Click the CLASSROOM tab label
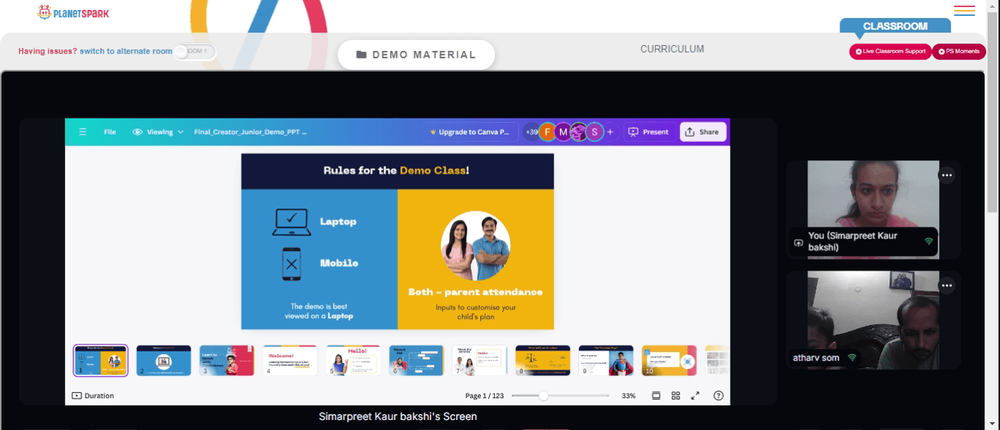 point(895,26)
